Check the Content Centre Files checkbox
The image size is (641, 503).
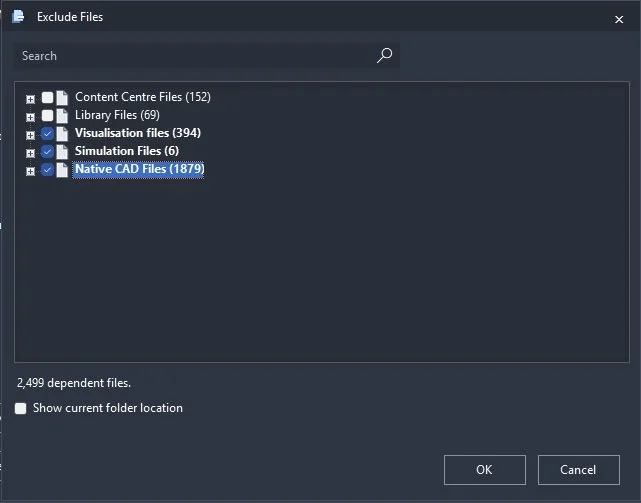click(47, 97)
